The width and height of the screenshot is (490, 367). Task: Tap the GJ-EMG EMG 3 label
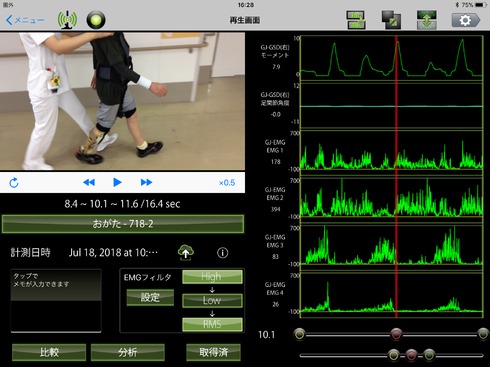[x=275, y=241]
